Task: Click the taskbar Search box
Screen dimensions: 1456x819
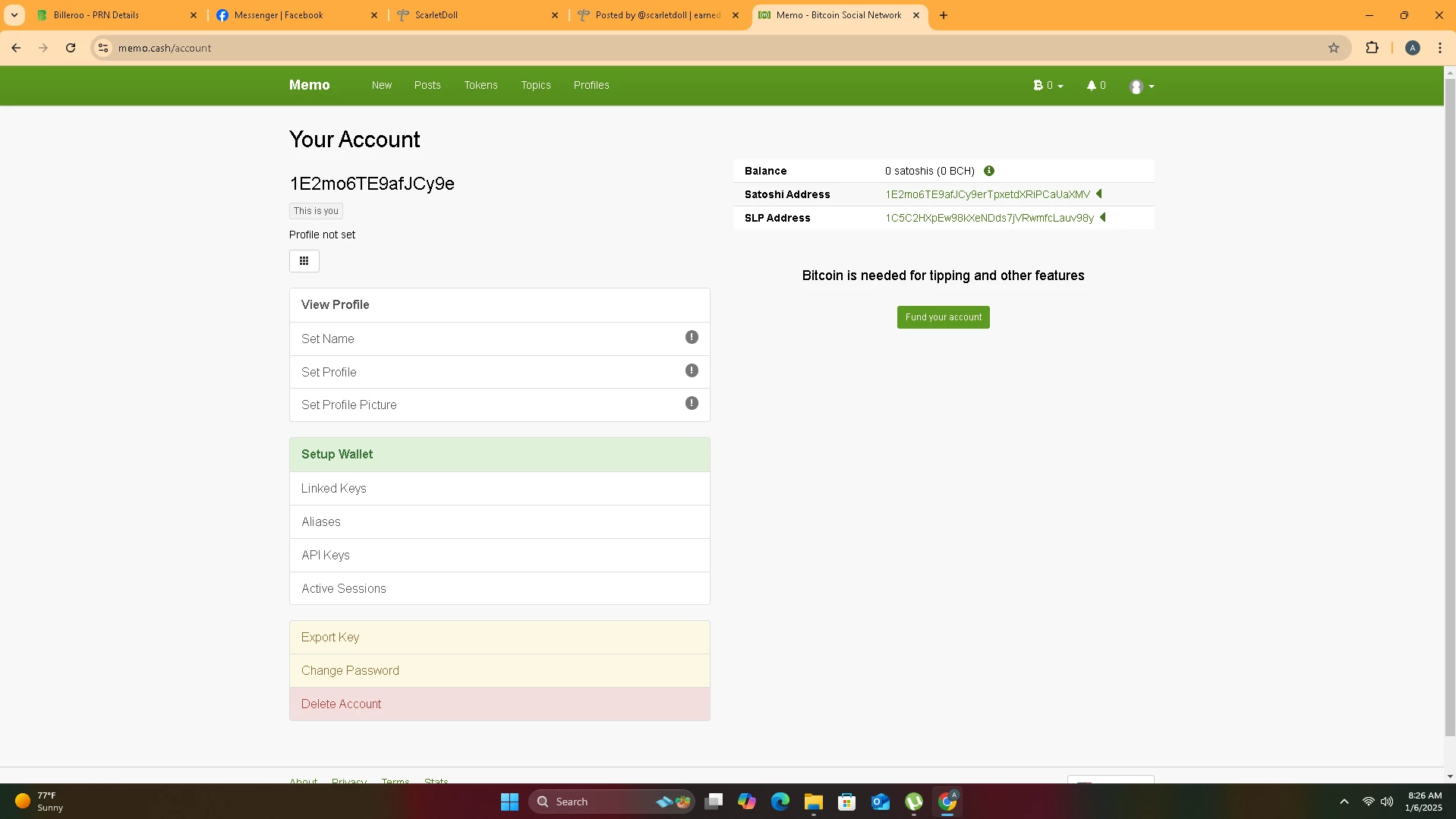Action: click(611, 802)
